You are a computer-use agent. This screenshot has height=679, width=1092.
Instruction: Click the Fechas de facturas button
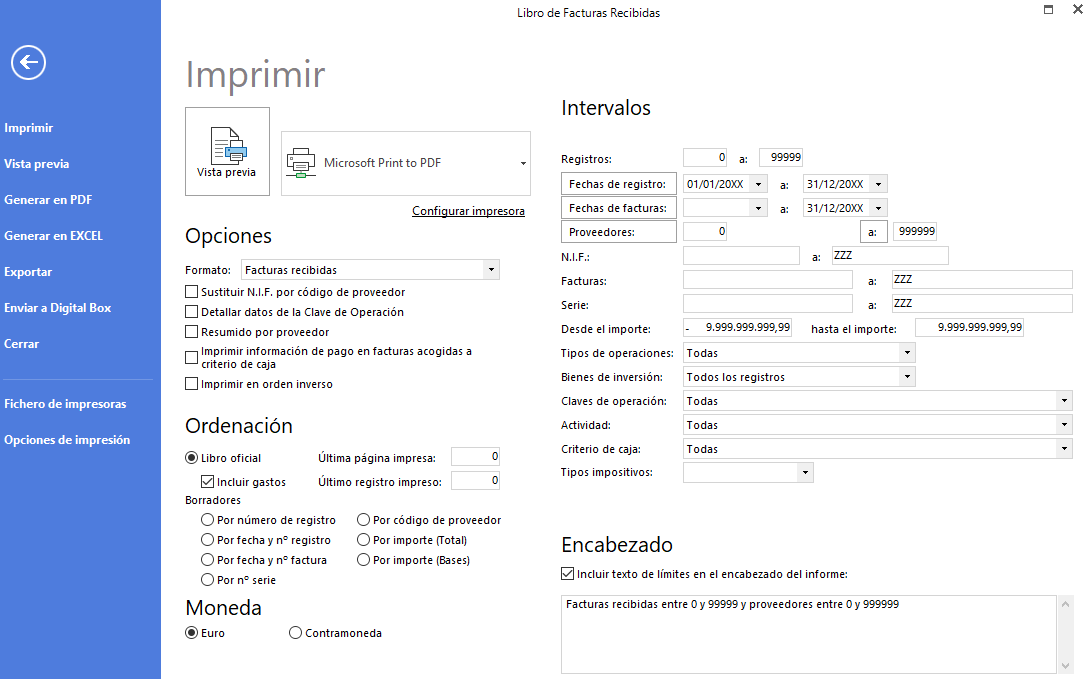(618, 208)
